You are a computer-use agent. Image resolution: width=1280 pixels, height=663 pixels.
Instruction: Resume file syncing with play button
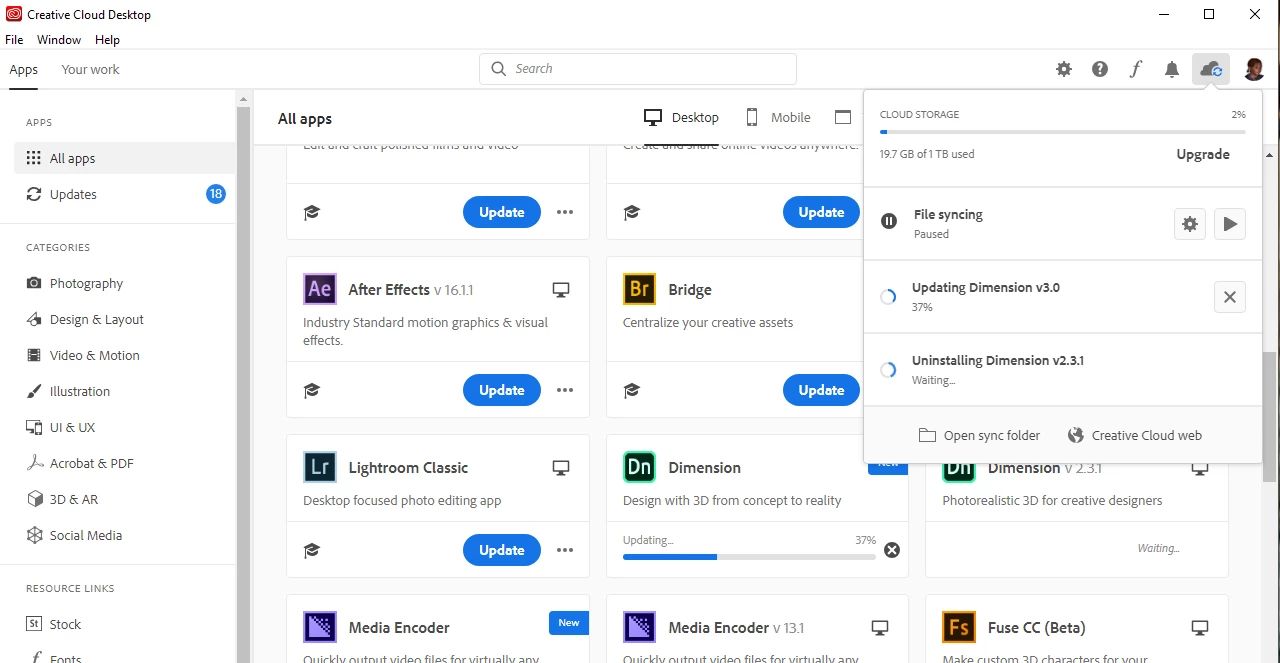click(x=1230, y=224)
